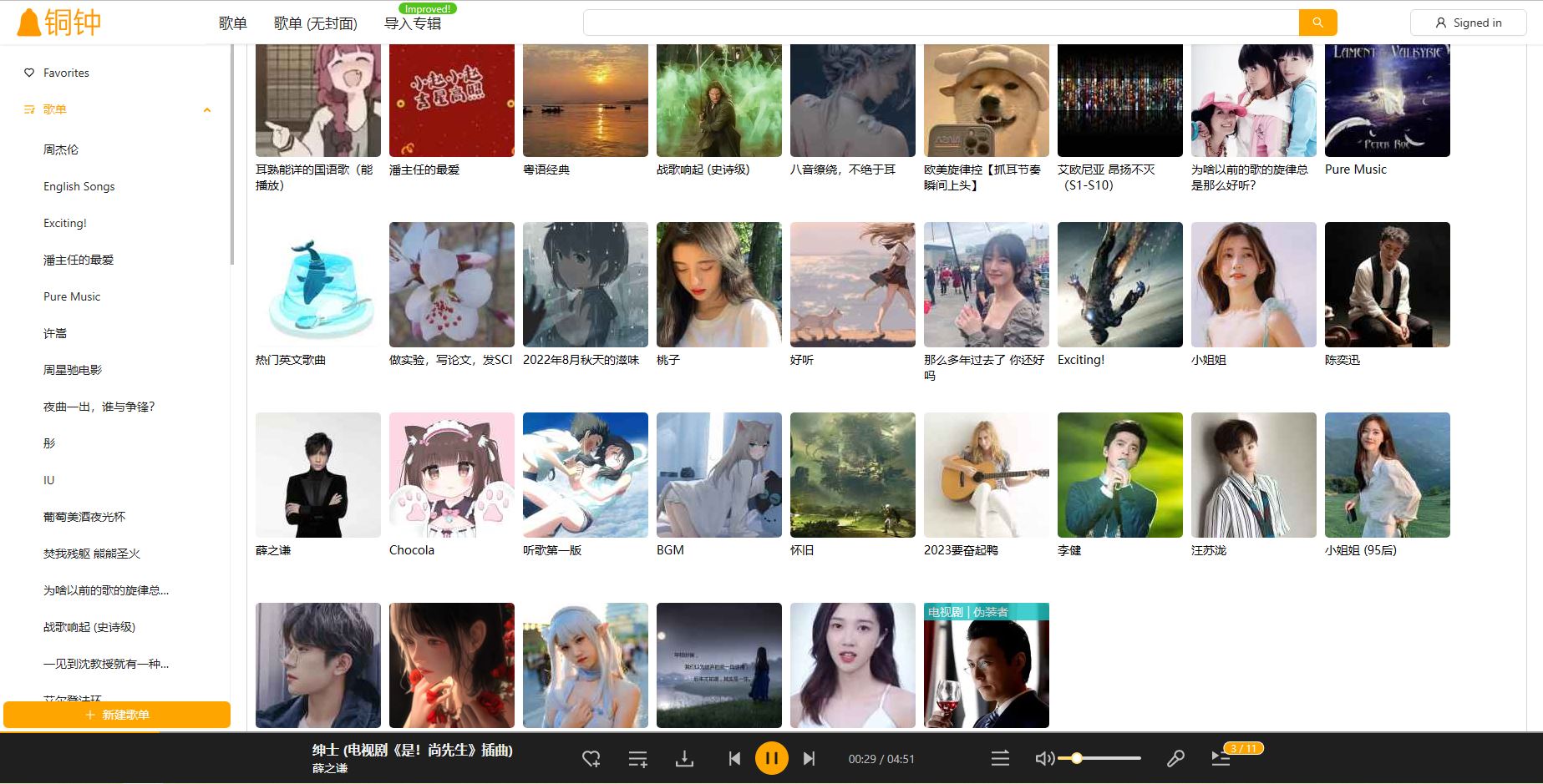Viewport: 1543px width, 784px height.
Task: Click the add-to-playlist icon in player bar
Action: (x=637, y=759)
